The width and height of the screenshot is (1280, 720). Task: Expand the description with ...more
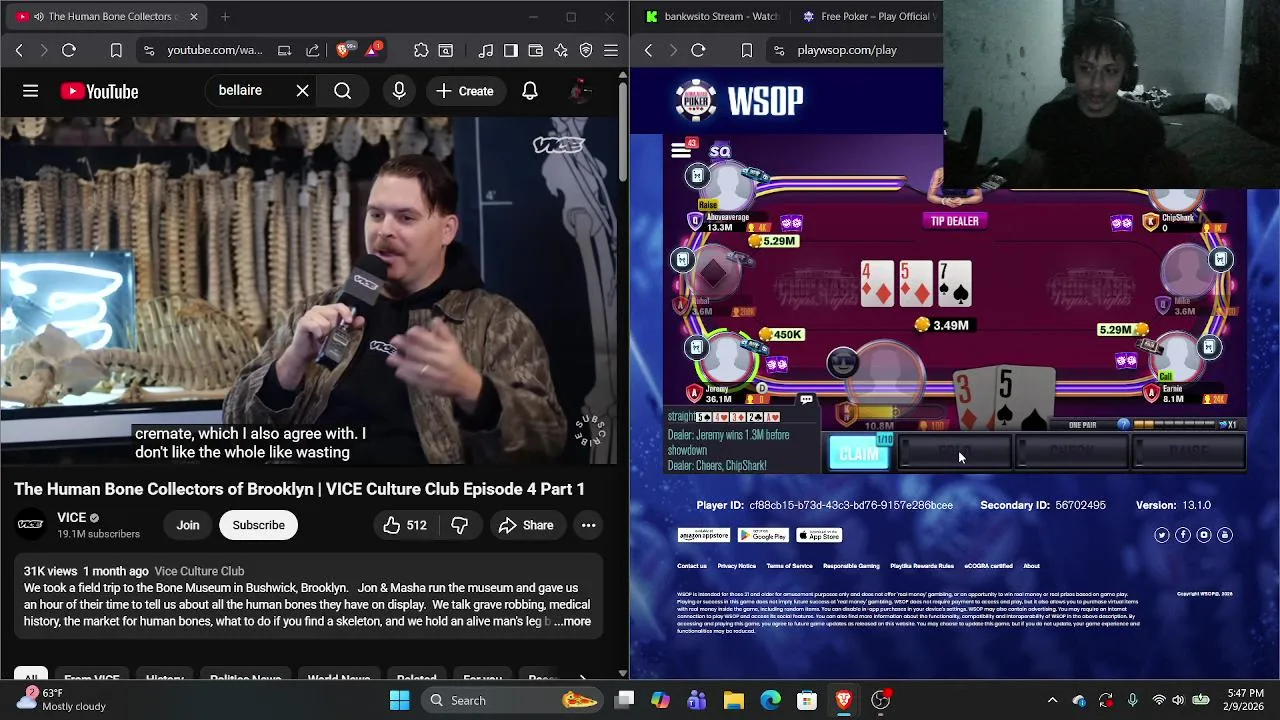[572, 621]
